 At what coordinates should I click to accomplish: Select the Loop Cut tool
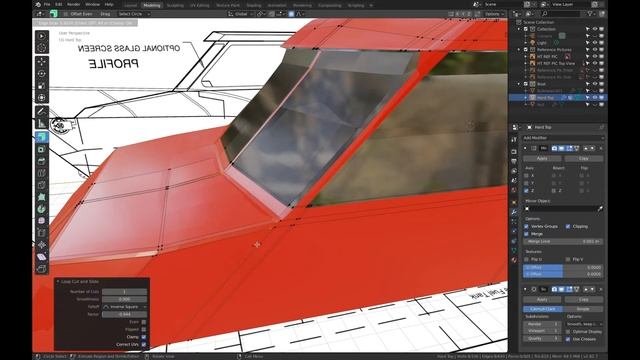point(42,173)
